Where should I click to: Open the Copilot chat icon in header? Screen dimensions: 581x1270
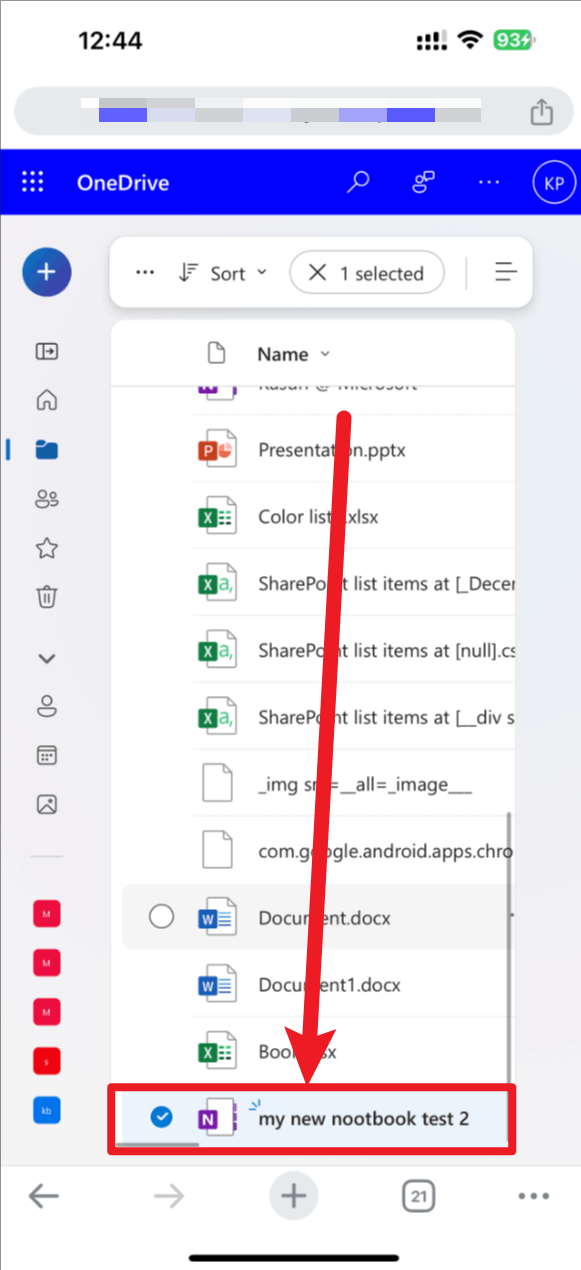click(424, 182)
